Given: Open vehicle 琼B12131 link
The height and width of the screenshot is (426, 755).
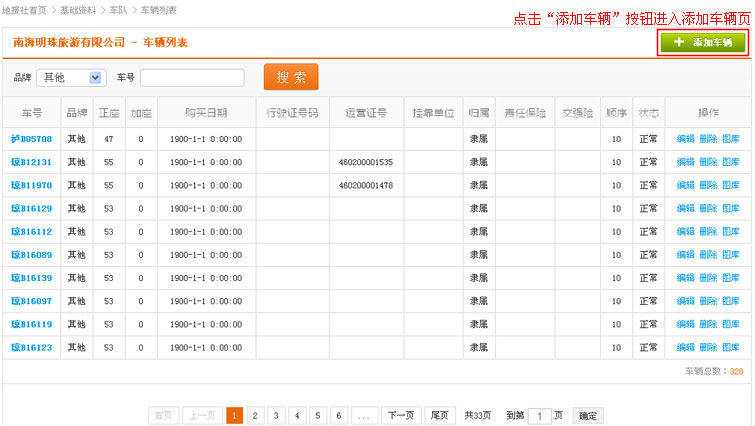Looking at the screenshot, I should (31, 162).
